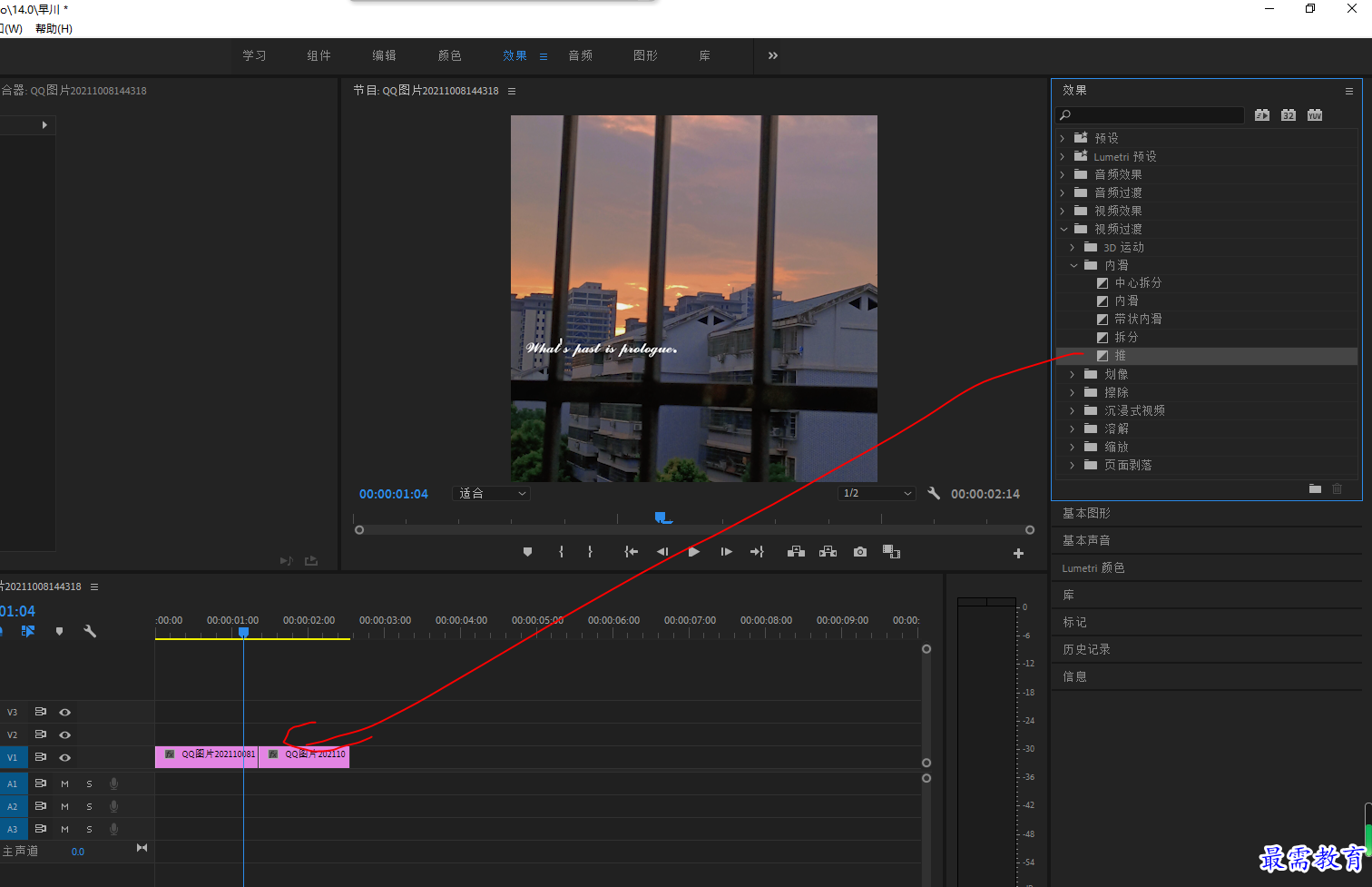
Task: Add a marker in the timeline panel
Action: point(59,631)
